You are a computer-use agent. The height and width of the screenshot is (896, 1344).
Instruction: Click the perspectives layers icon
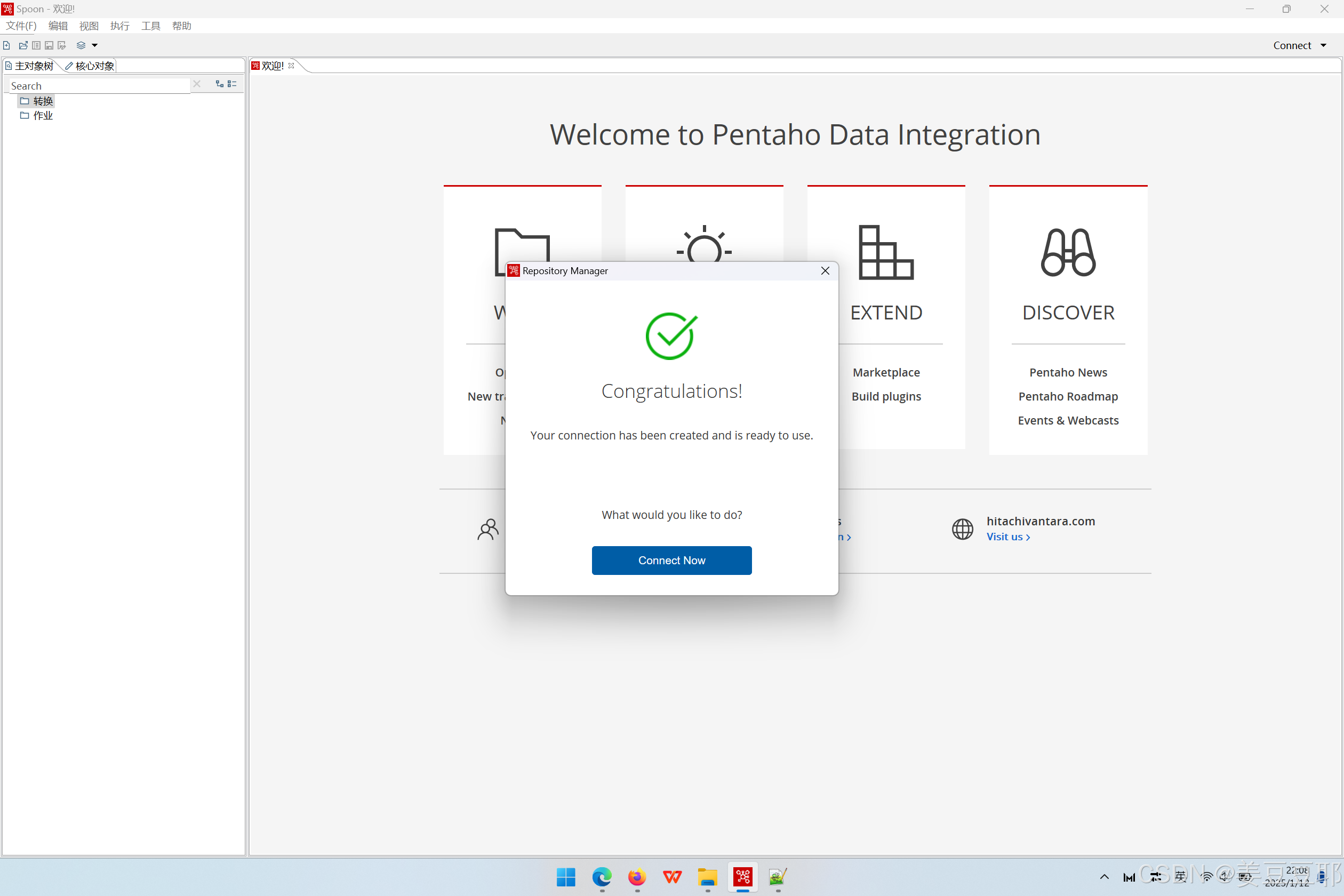(x=81, y=45)
